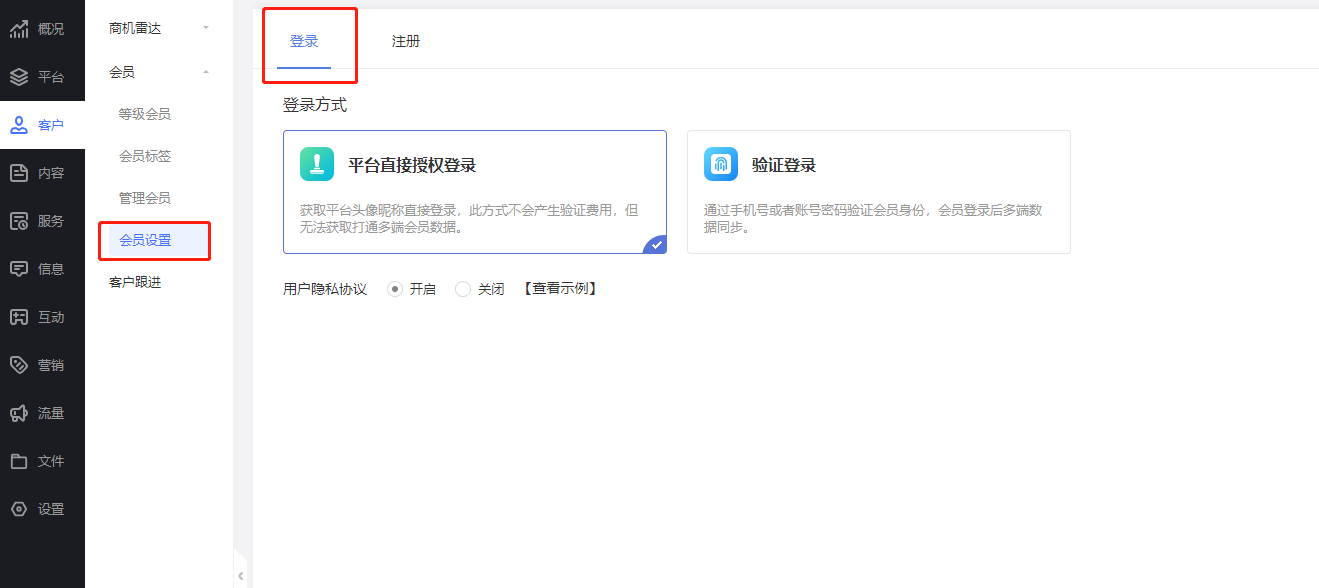
Task: Select 关闭 for 用户隐私协议
Action: point(463,289)
